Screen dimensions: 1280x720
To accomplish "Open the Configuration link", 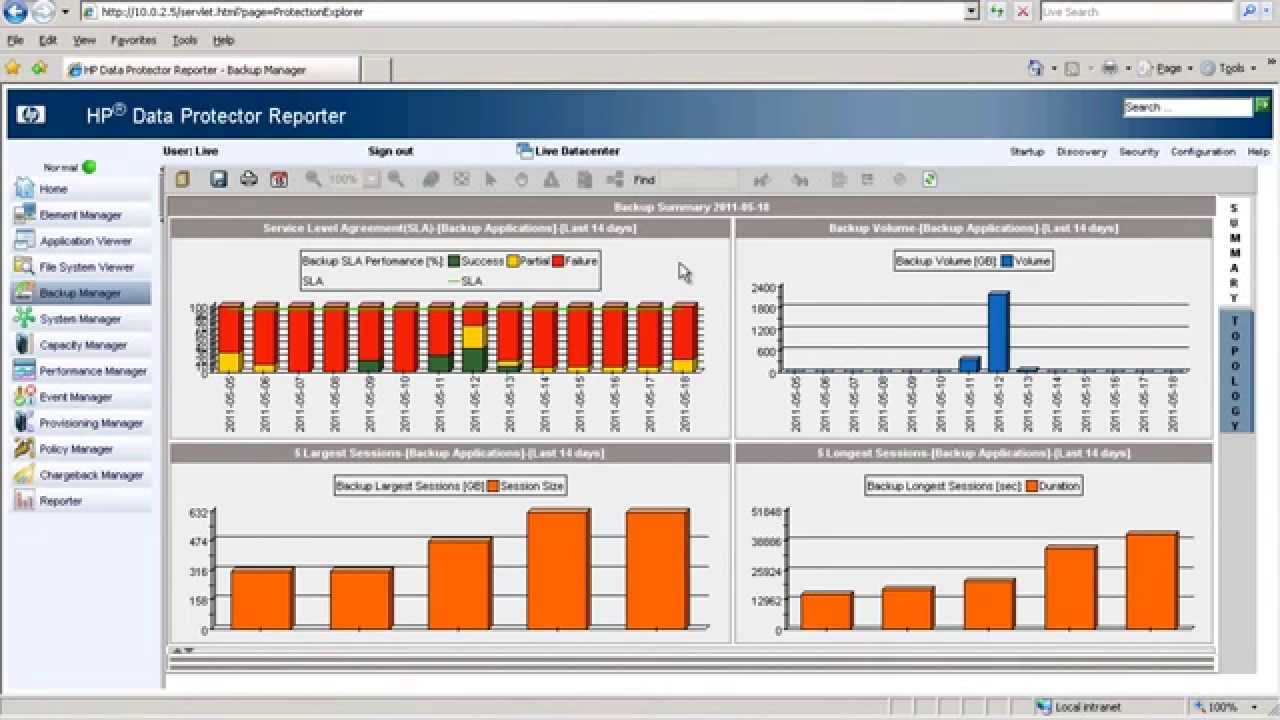I will click(1203, 152).
